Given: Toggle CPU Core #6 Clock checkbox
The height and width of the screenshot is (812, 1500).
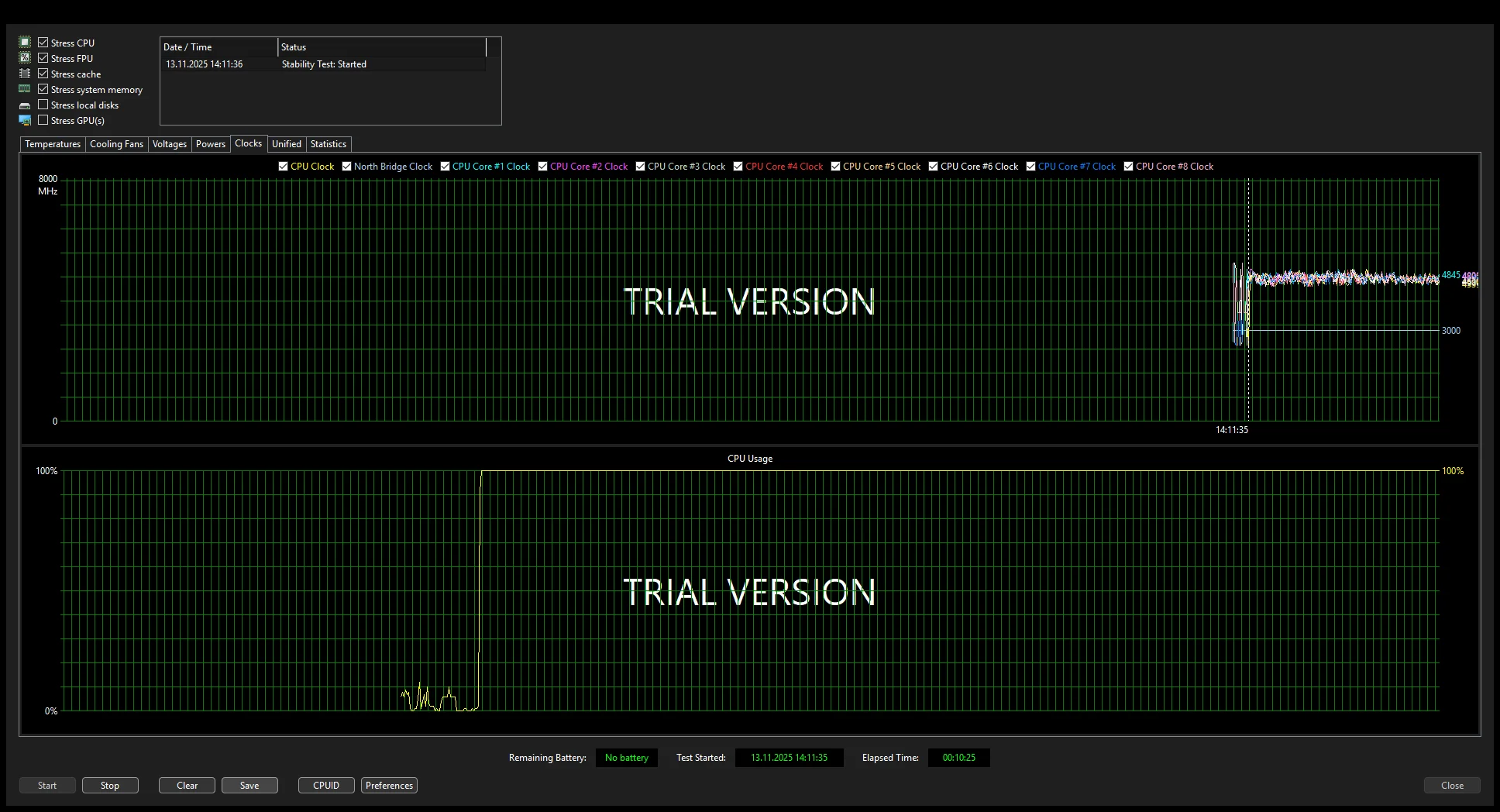Looking at the screenshot, I should click(934, 167).
